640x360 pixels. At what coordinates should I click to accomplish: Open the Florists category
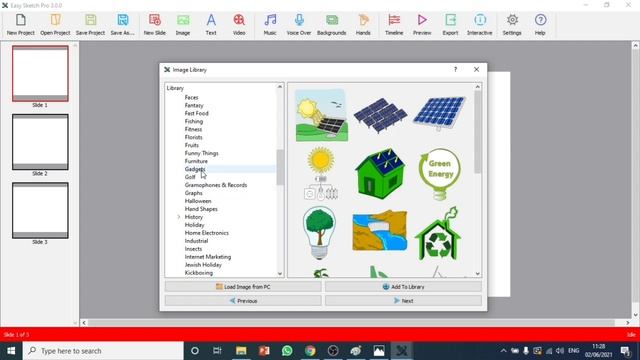coord(193,137)
